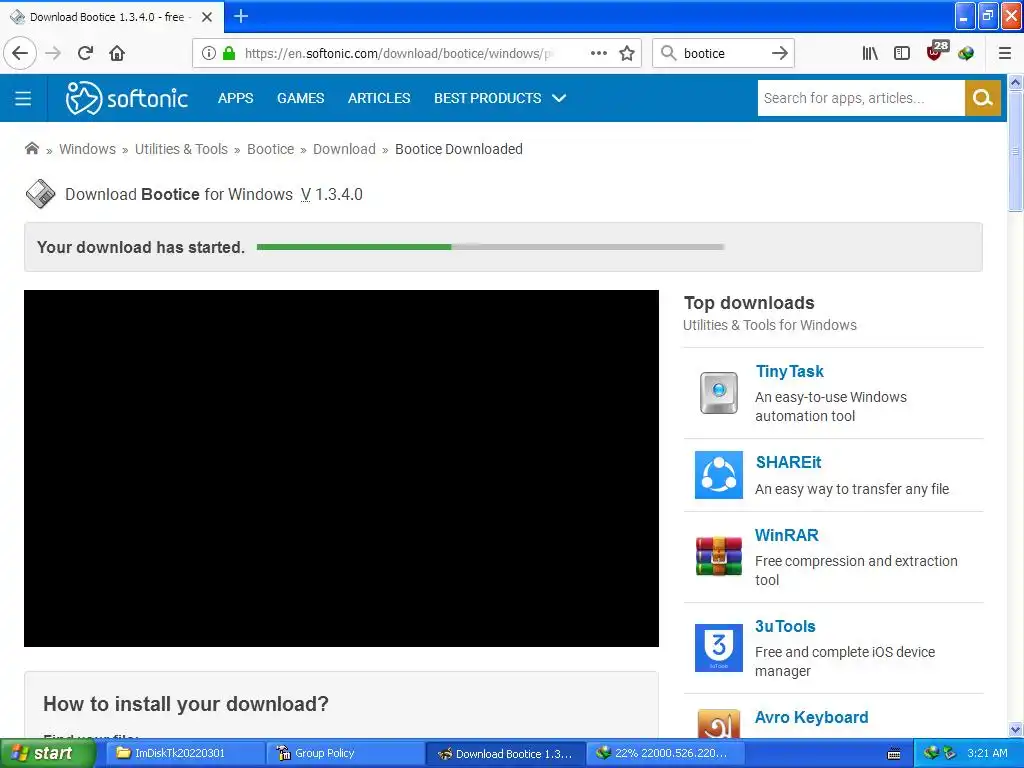Click the Softonic search input field
The width and height of the screenshot is (1024, 768).
[861, 98]
